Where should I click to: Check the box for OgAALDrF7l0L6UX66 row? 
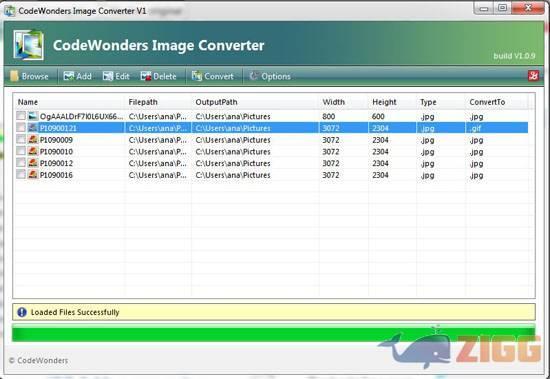21,116
